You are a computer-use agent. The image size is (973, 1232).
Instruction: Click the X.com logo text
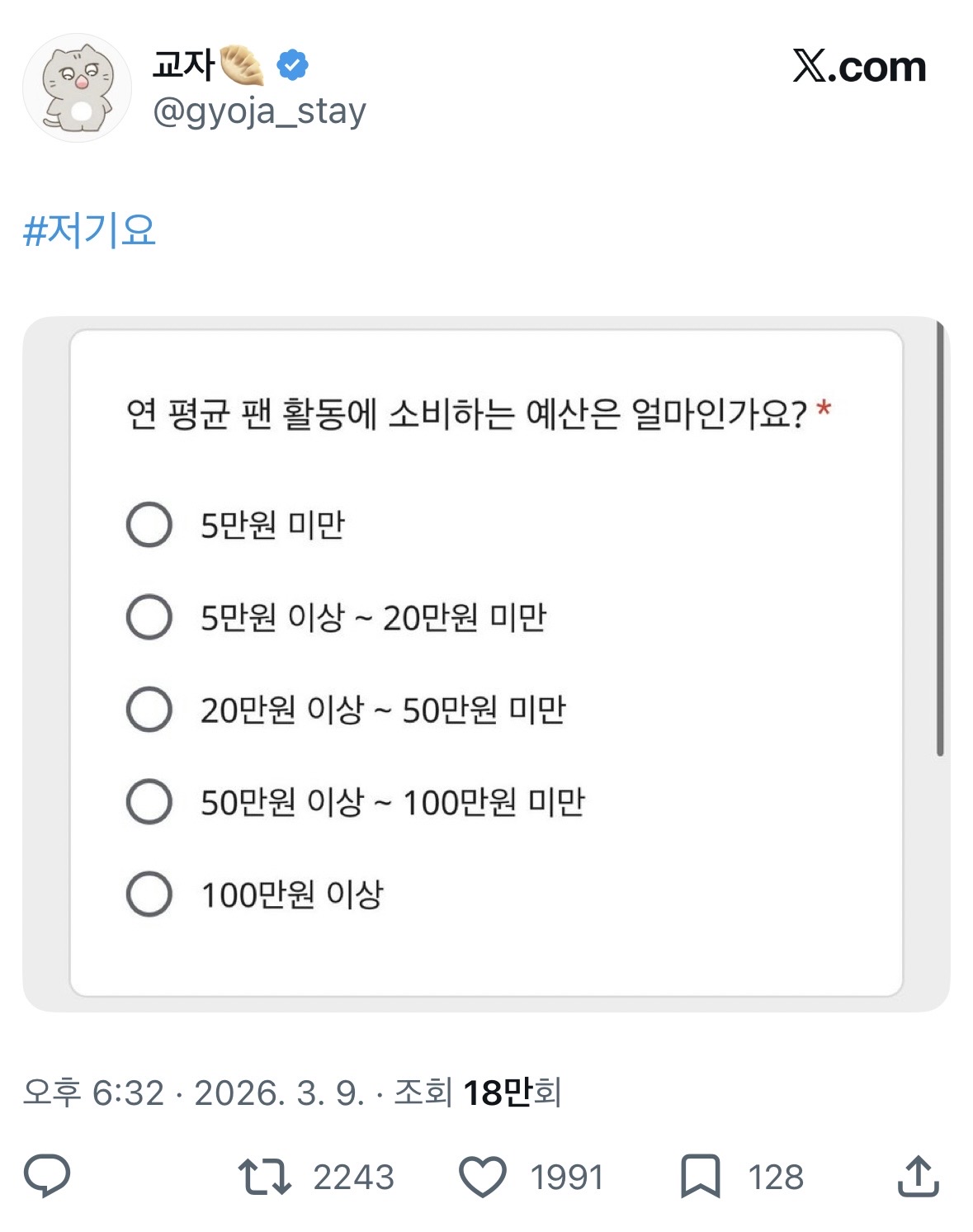[859, 66]
